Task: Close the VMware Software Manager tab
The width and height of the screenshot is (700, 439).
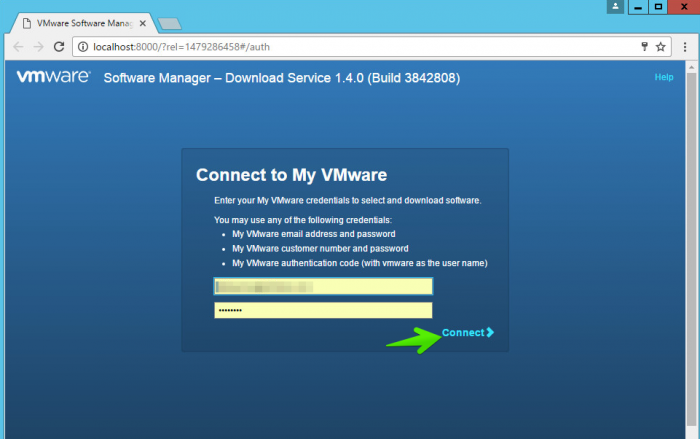Action: (143, 23)
